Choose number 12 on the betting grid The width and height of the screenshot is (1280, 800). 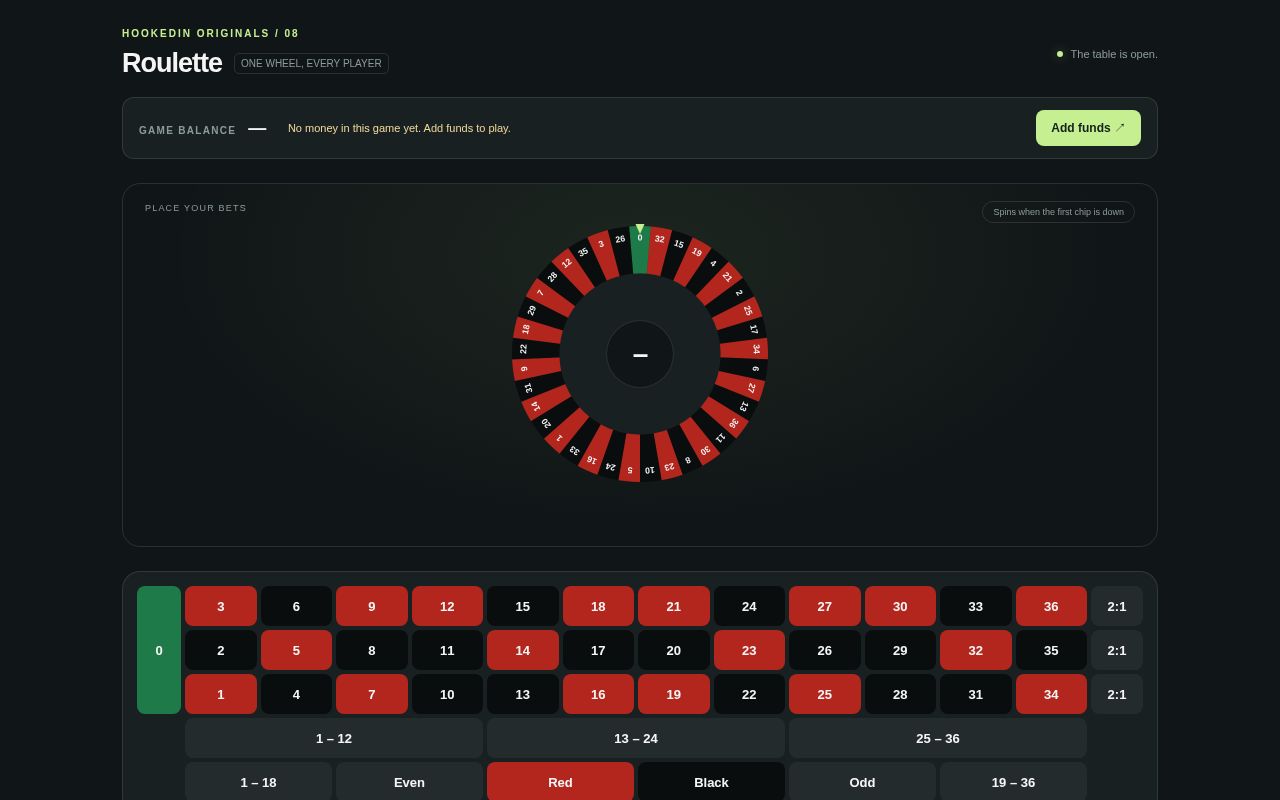447,606
